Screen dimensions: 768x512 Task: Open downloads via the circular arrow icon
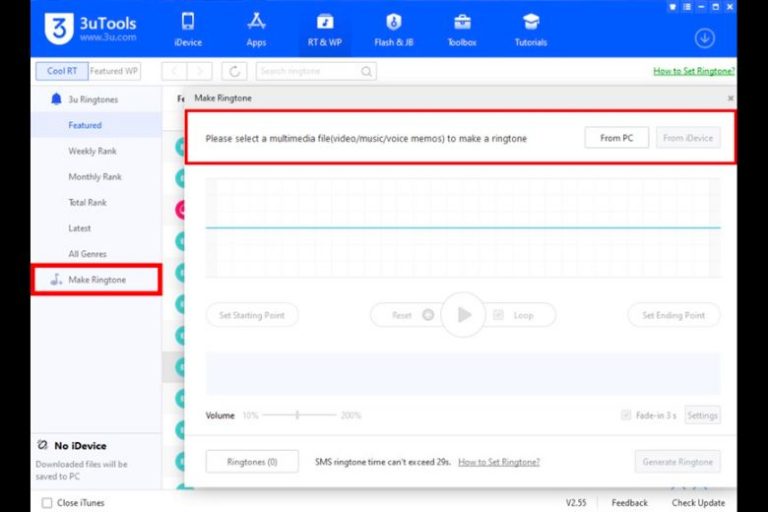click(704, 38)
